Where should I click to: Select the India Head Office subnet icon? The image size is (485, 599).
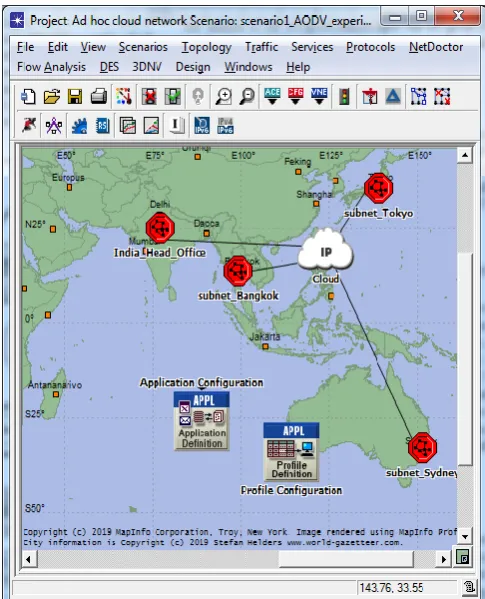coord(160,228)
